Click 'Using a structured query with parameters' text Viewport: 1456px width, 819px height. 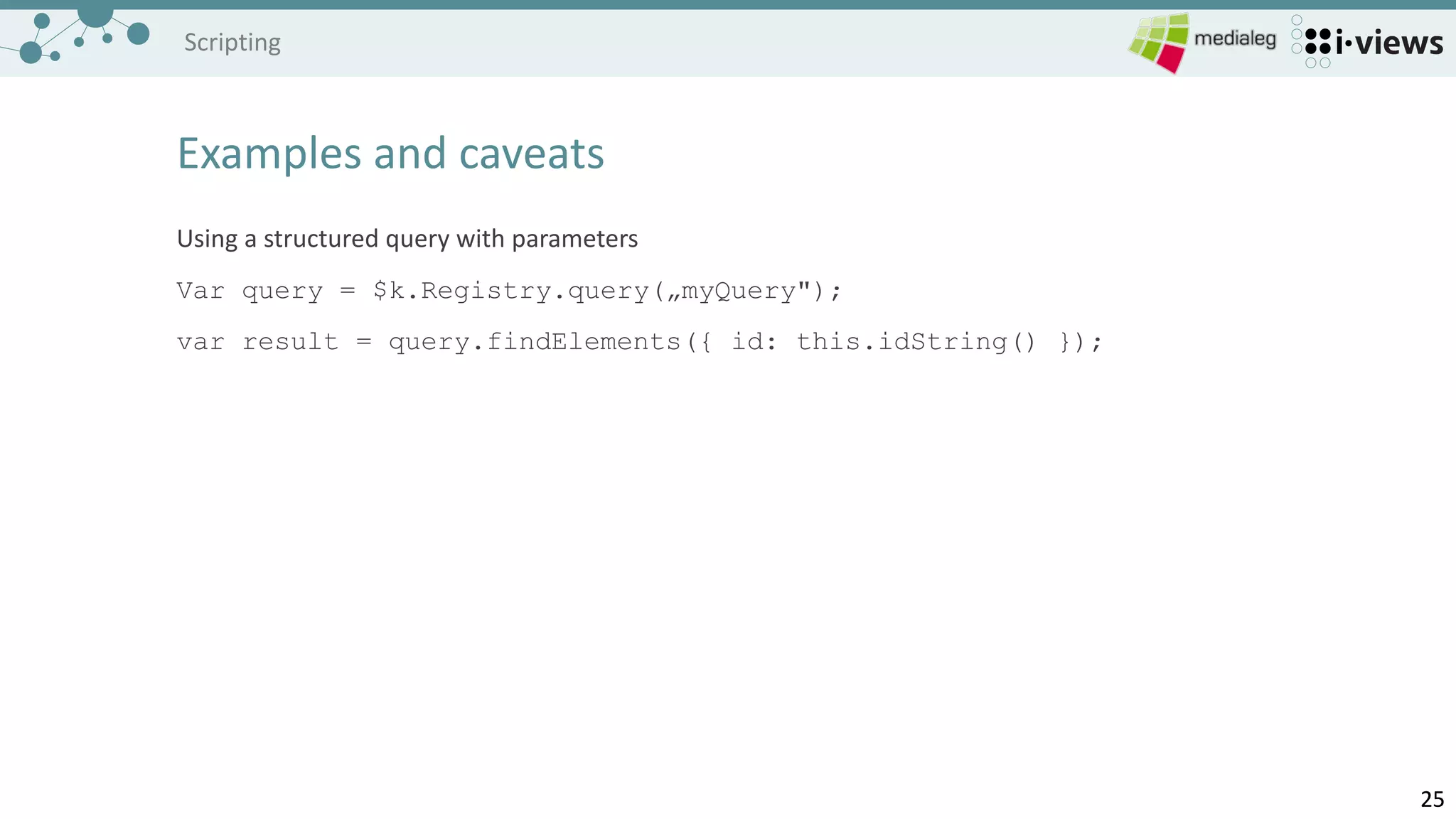pyautogui.click(x=407, y=239)
